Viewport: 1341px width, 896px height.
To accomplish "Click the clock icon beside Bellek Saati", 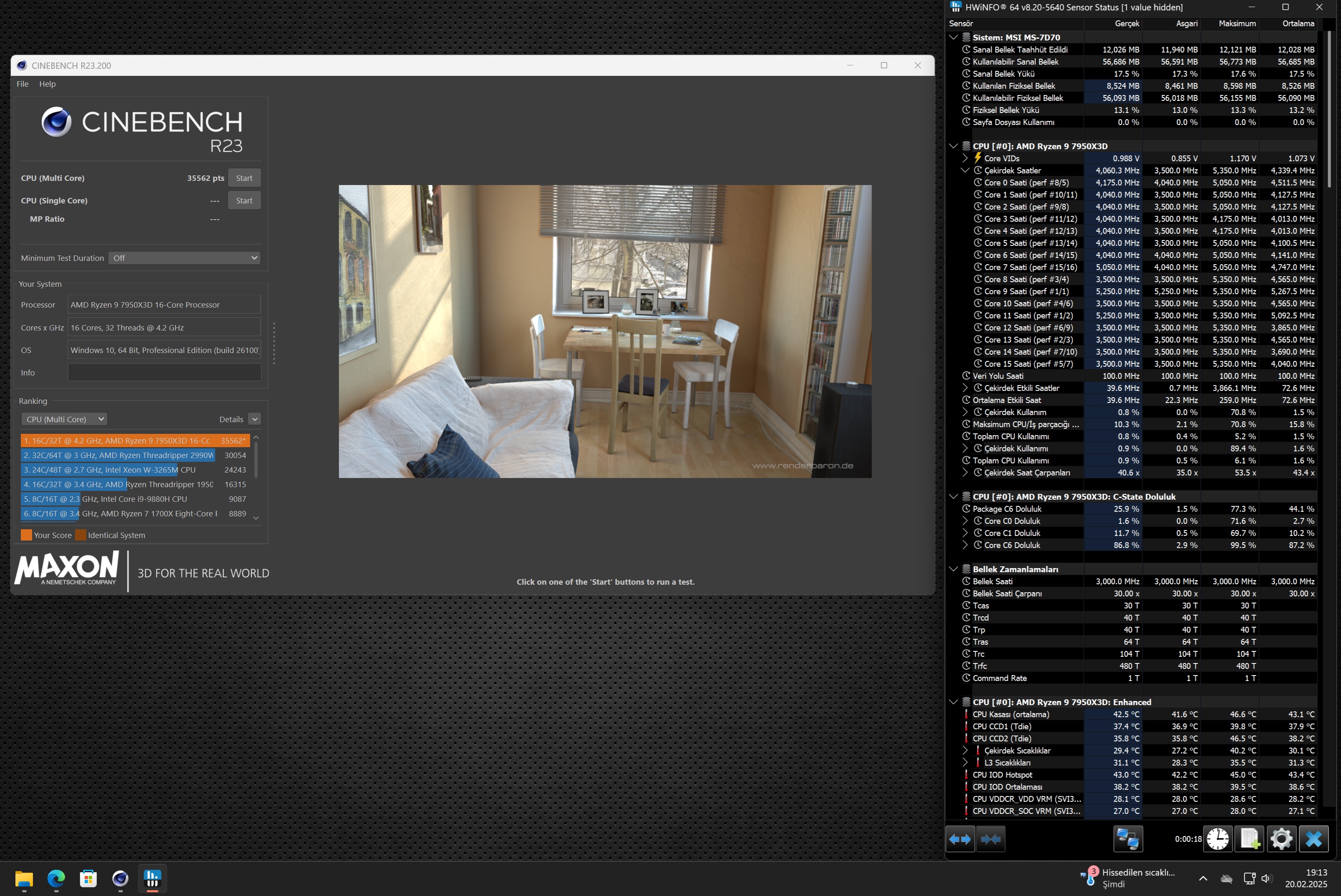I will tap(966, 581).
